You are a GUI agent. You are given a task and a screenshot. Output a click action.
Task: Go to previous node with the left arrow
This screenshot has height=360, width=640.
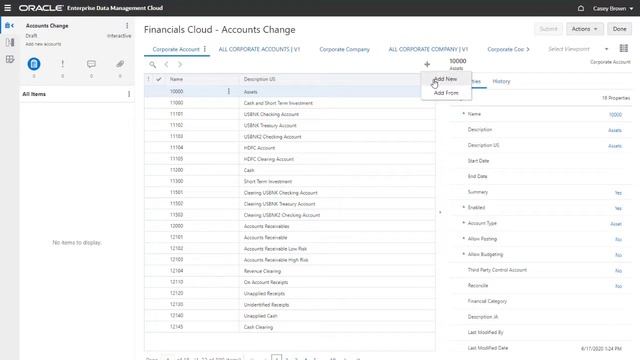pyautogui.click(x=167, y=64)
